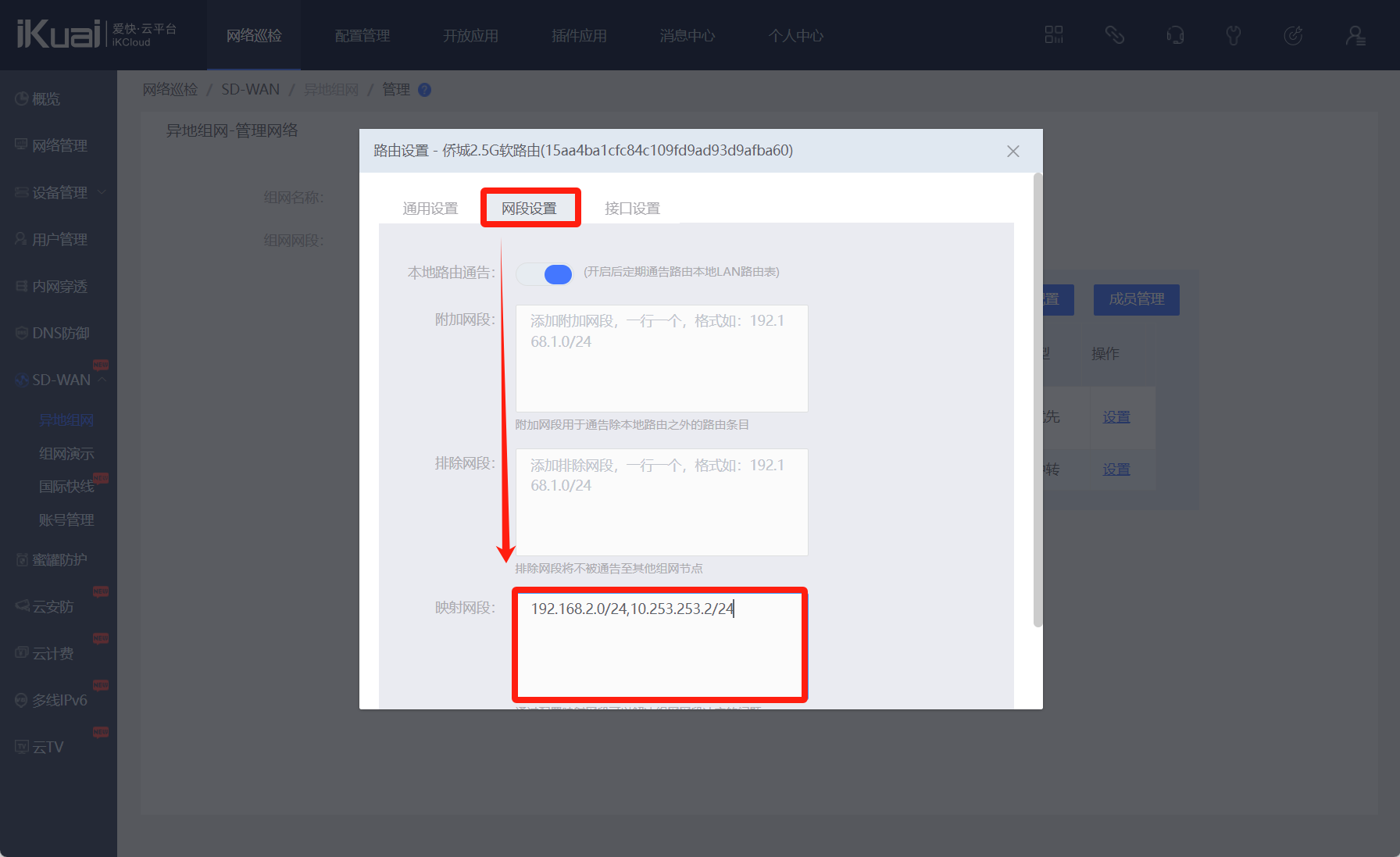Click the QR code grid icon in header
Image resolution: width=1400 pixels, height=857 pixels.
[x=1053, y=35]
